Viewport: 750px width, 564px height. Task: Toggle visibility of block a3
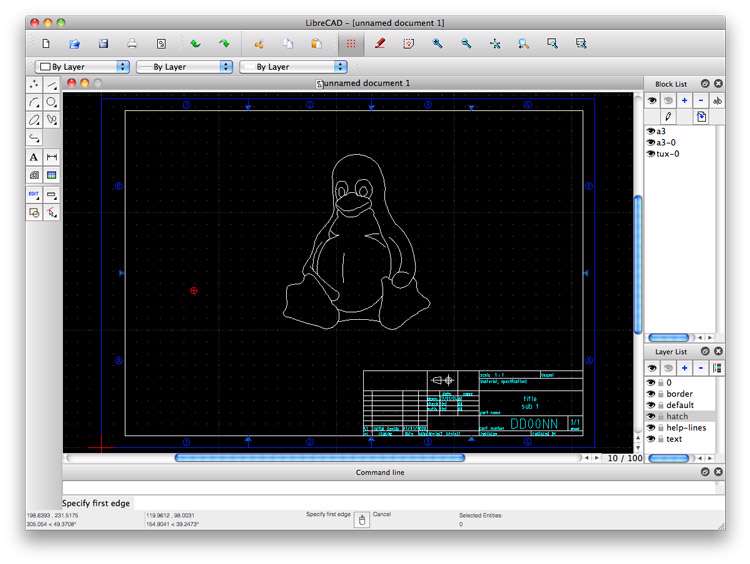point(651,131)
